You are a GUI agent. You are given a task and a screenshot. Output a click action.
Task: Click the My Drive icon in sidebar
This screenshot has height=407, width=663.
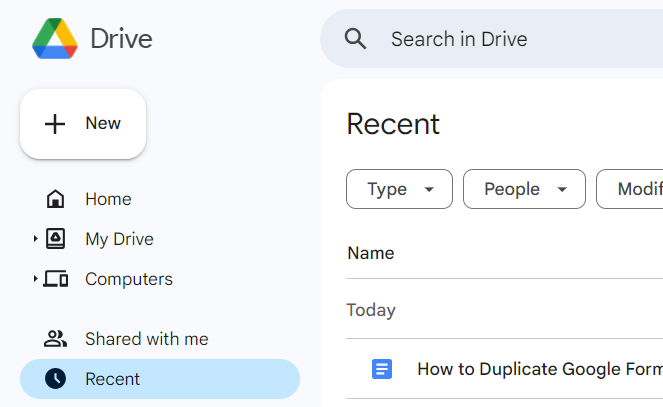pos(56,239)
